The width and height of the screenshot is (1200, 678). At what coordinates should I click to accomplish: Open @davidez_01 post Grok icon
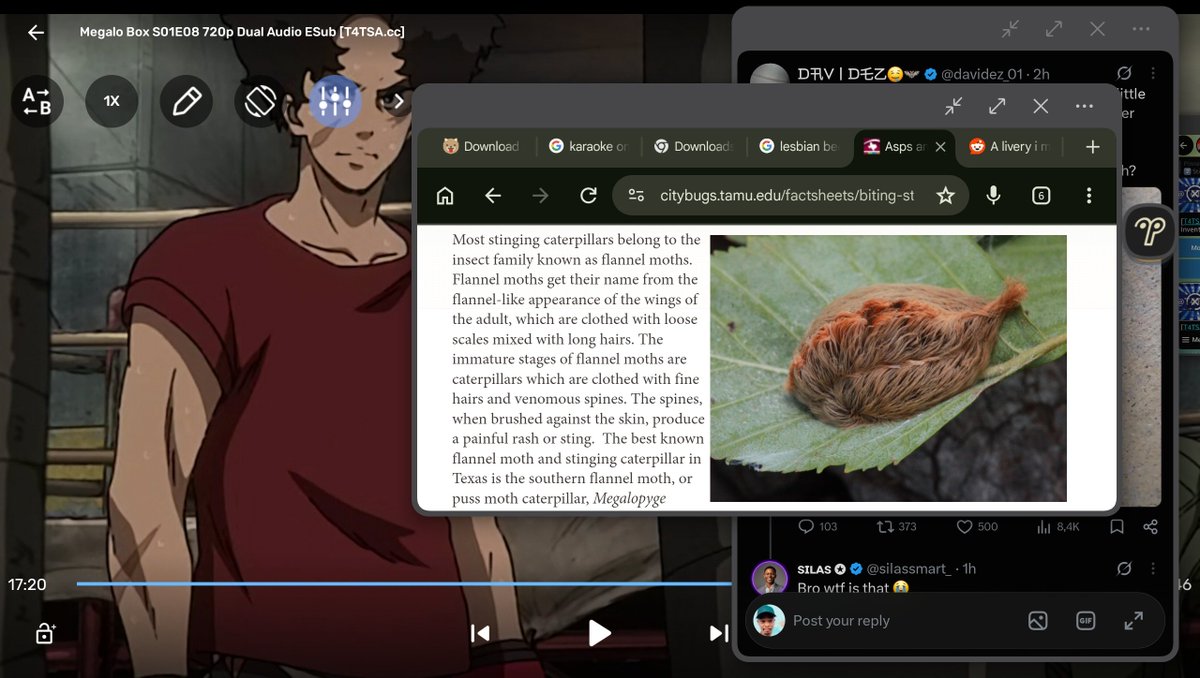pyautogui.click(x=1124, y=74)
